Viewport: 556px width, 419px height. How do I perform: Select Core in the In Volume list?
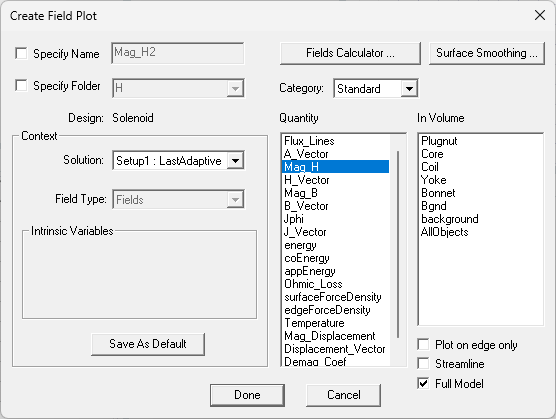click(480, 154)
